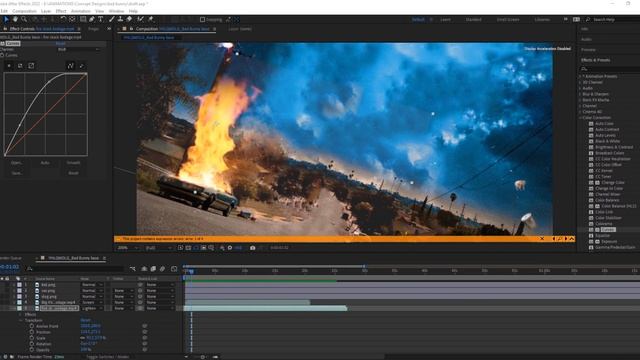The height and width of the screenshot is (360, 640).
Task: Click the pencil draw tool in Curves
Action: pos(82,65)
